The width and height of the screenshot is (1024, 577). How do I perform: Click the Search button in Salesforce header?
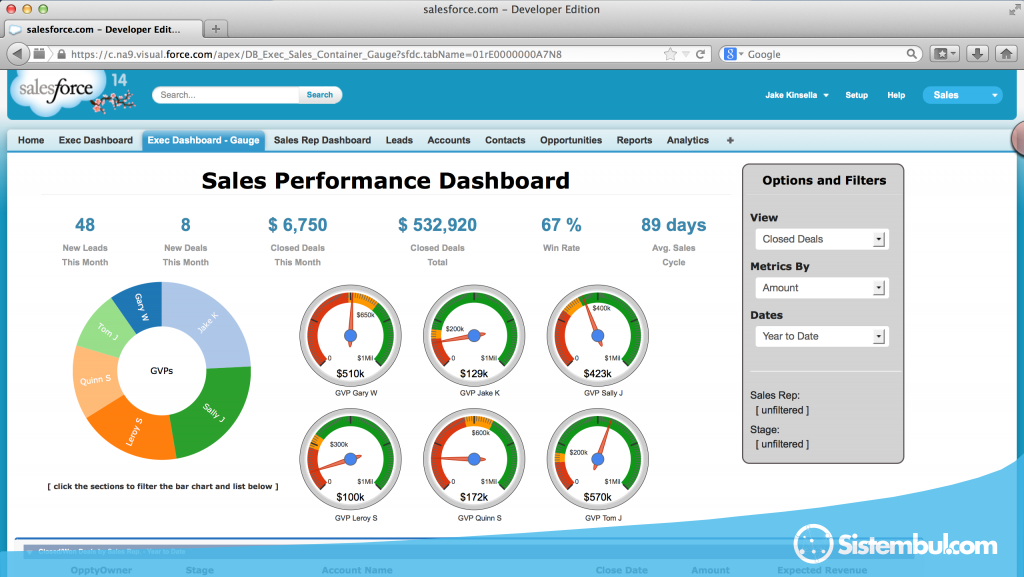pos(319,95)
